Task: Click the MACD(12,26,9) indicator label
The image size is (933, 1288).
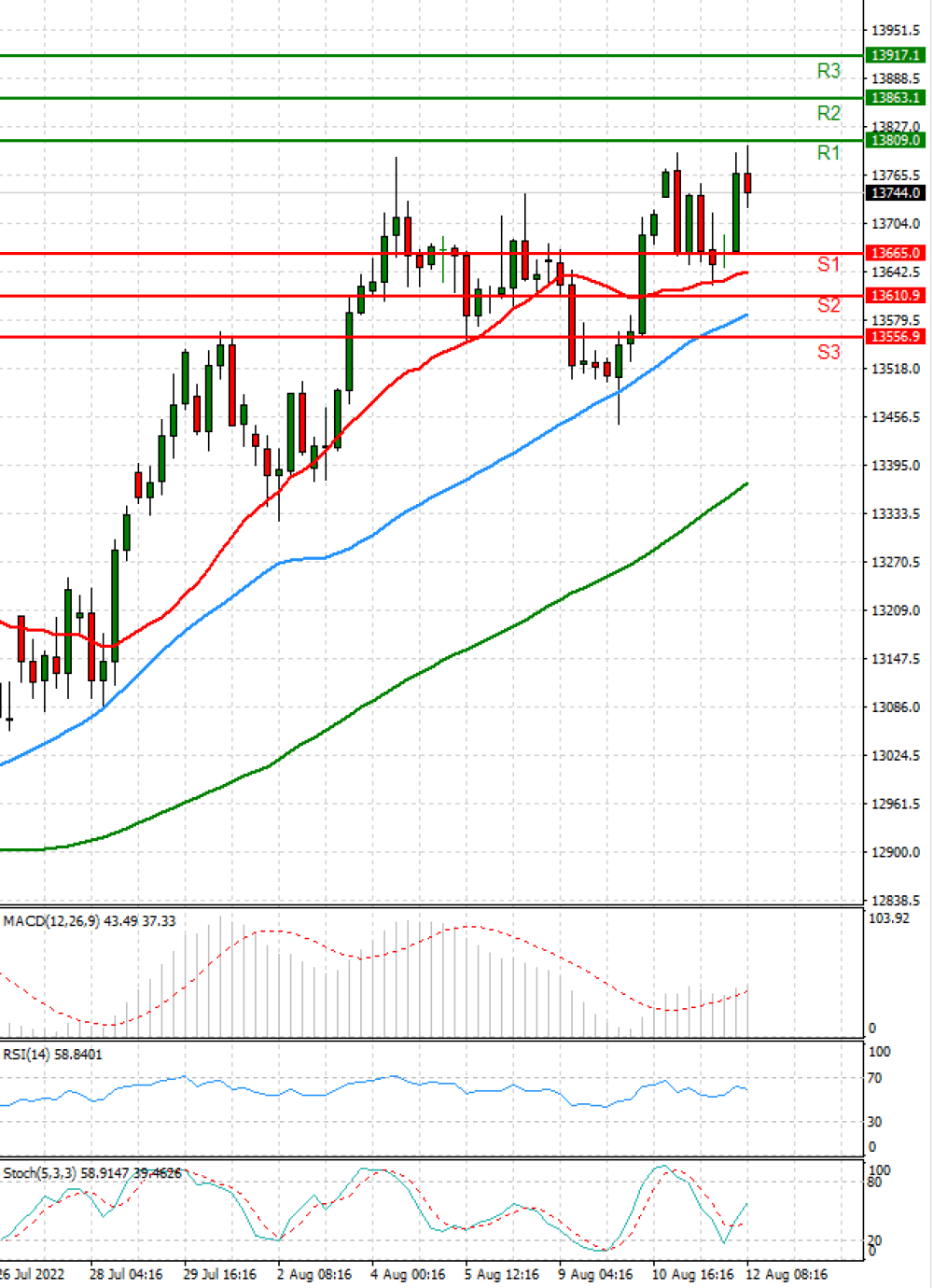Action: [x=89, y=920]
